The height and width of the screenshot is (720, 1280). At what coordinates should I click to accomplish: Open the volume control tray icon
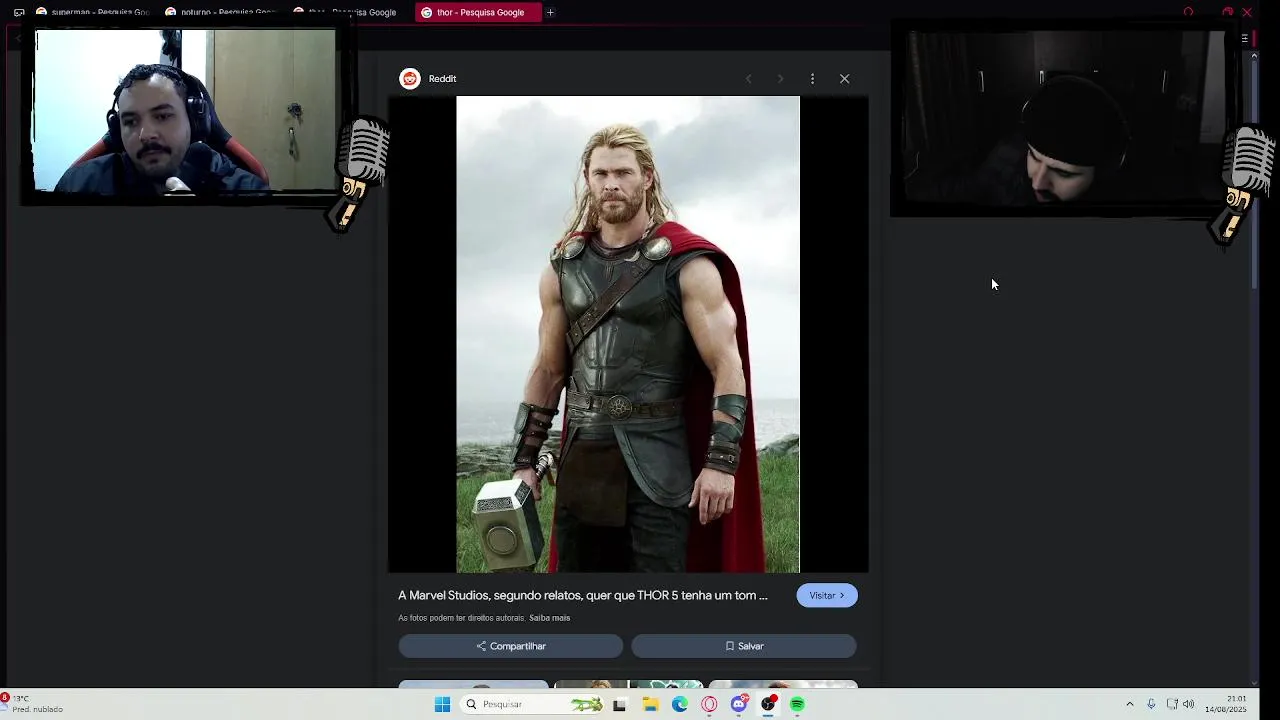[x=1188, y=704]
